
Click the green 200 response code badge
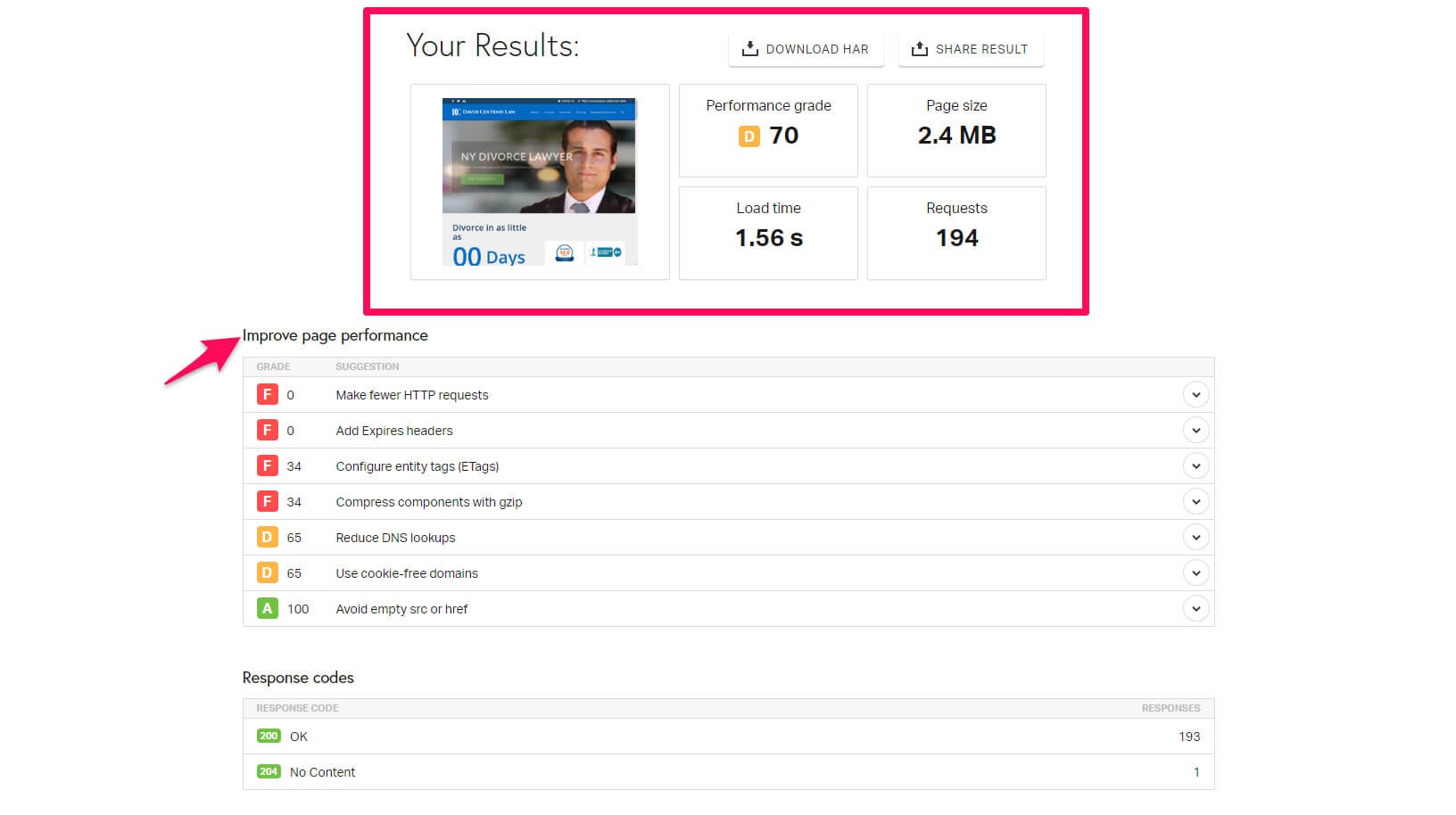(x=269, y=736)
